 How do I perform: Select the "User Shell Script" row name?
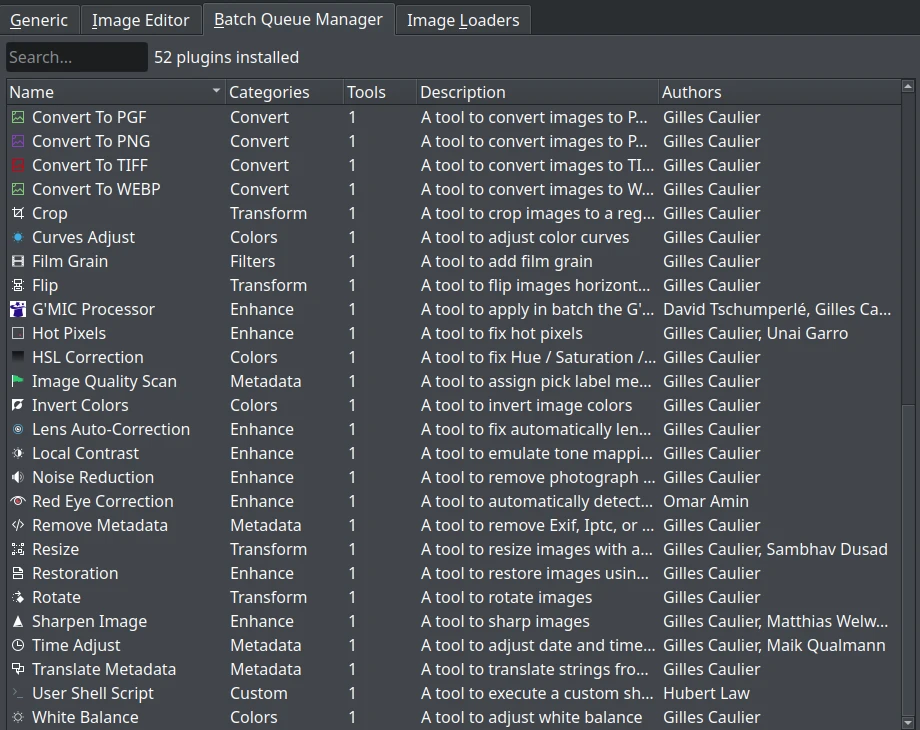tap(93, 693)
